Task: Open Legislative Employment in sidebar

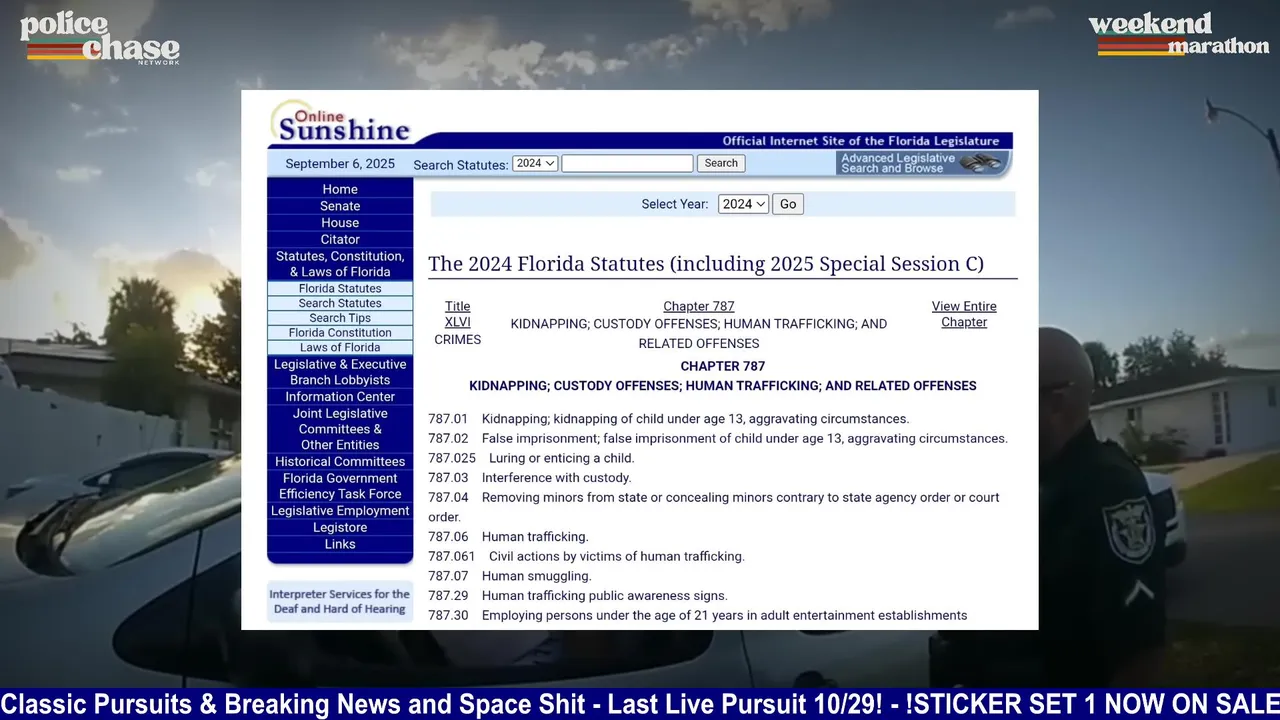Action: [340, 511]
